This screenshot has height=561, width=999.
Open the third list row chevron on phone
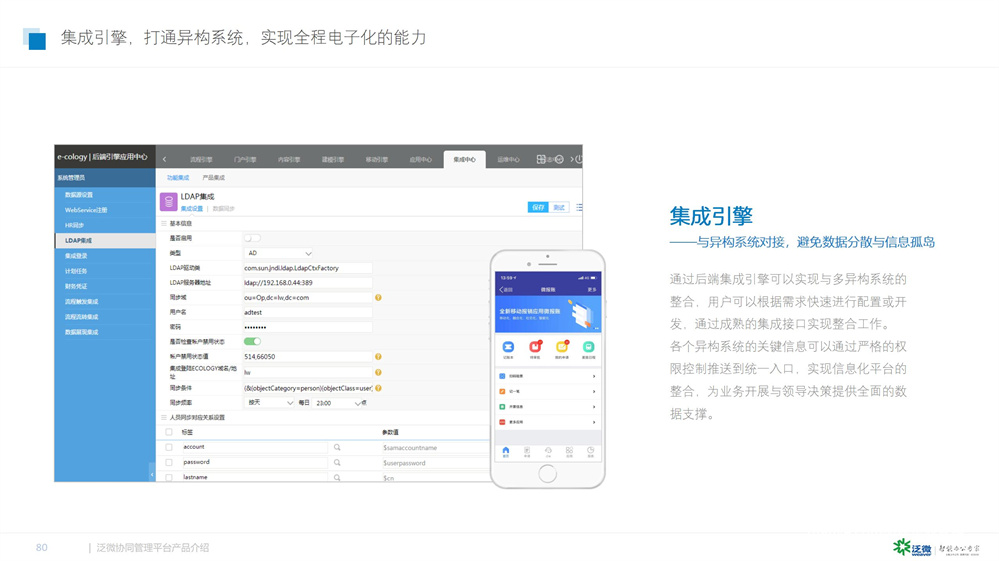[594, 407]
